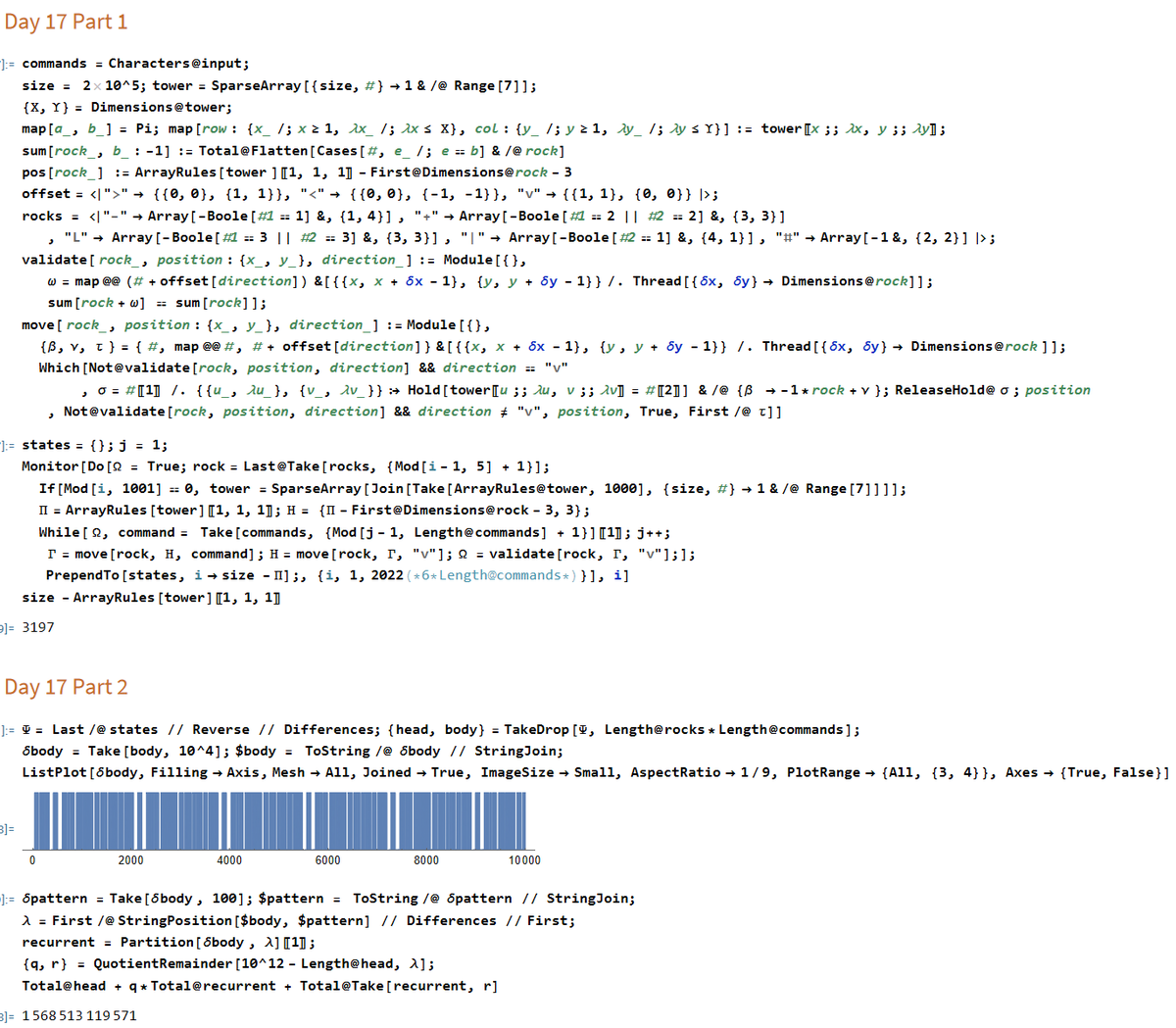Click the 'validate[rock_, position' definition line
The image size is (1176, 1028).
[274, 260]
